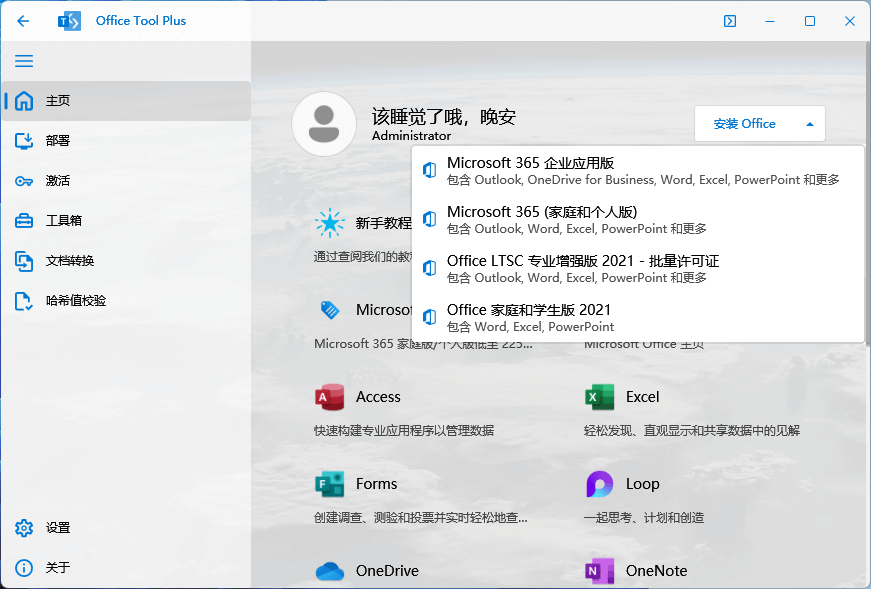Open 激活 page in the sidebar
871x589 pixels.
pyautogui.click(x=58, y=181)
